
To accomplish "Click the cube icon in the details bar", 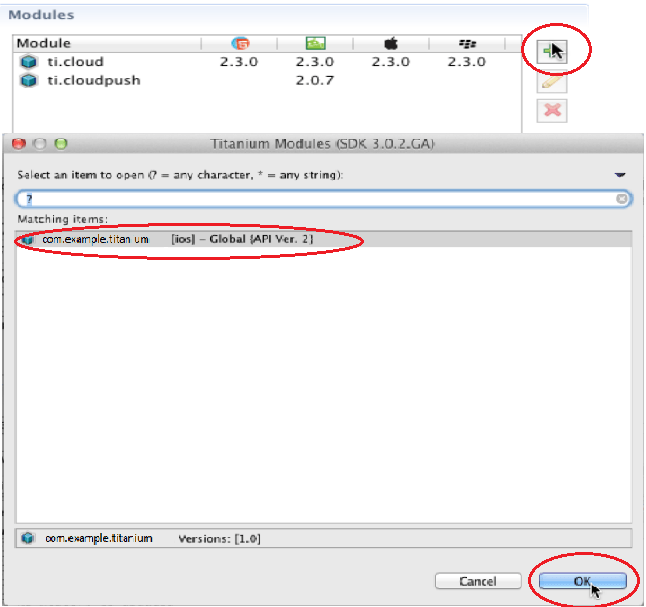I will point(28,538).
